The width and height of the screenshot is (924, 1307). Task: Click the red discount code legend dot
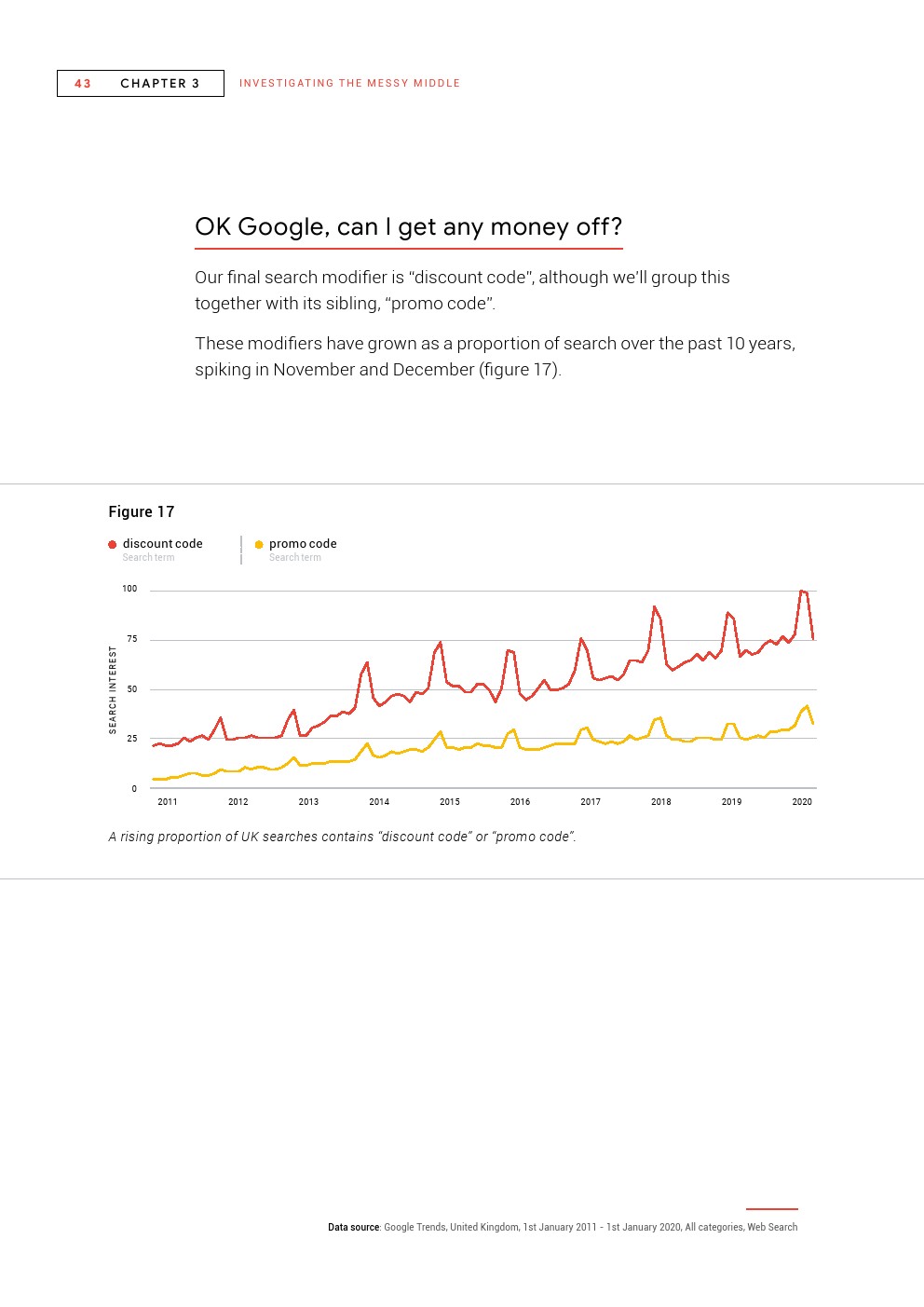click(x=113, y=545)
